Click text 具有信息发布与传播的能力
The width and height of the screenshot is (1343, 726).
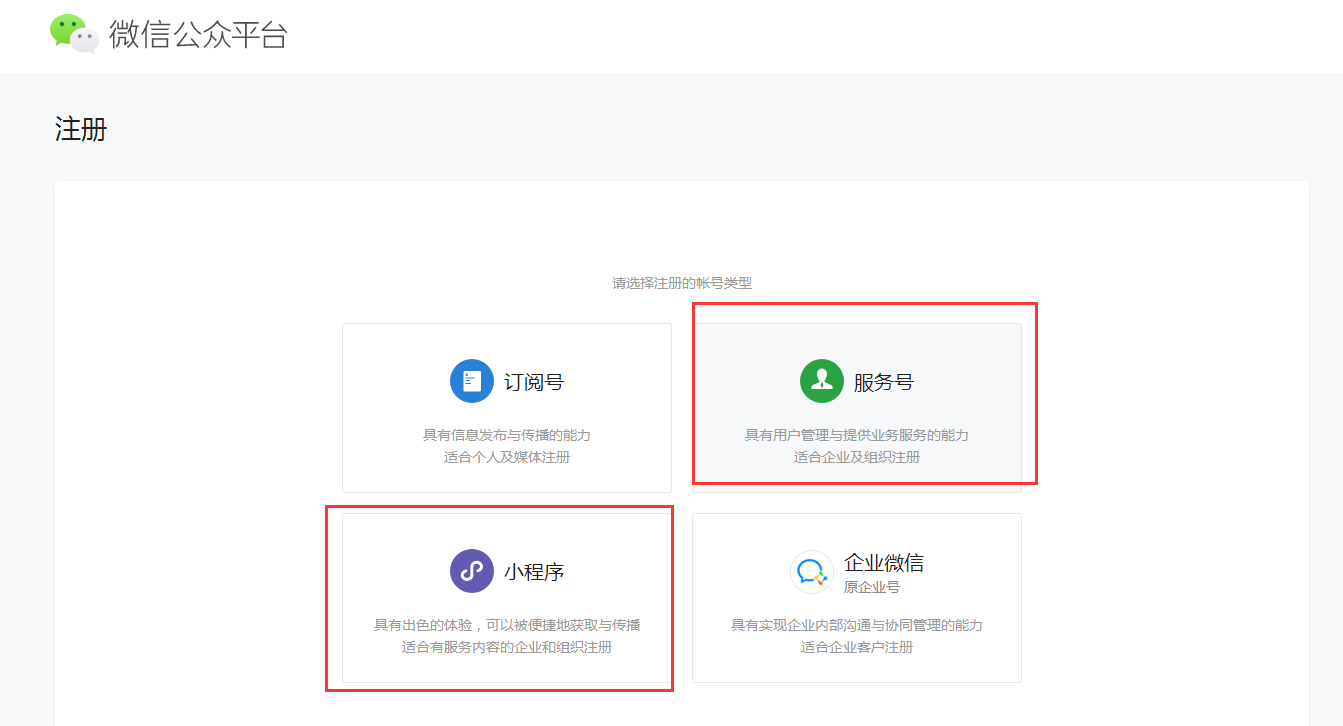pyautogui.click(x=507, y=435)
